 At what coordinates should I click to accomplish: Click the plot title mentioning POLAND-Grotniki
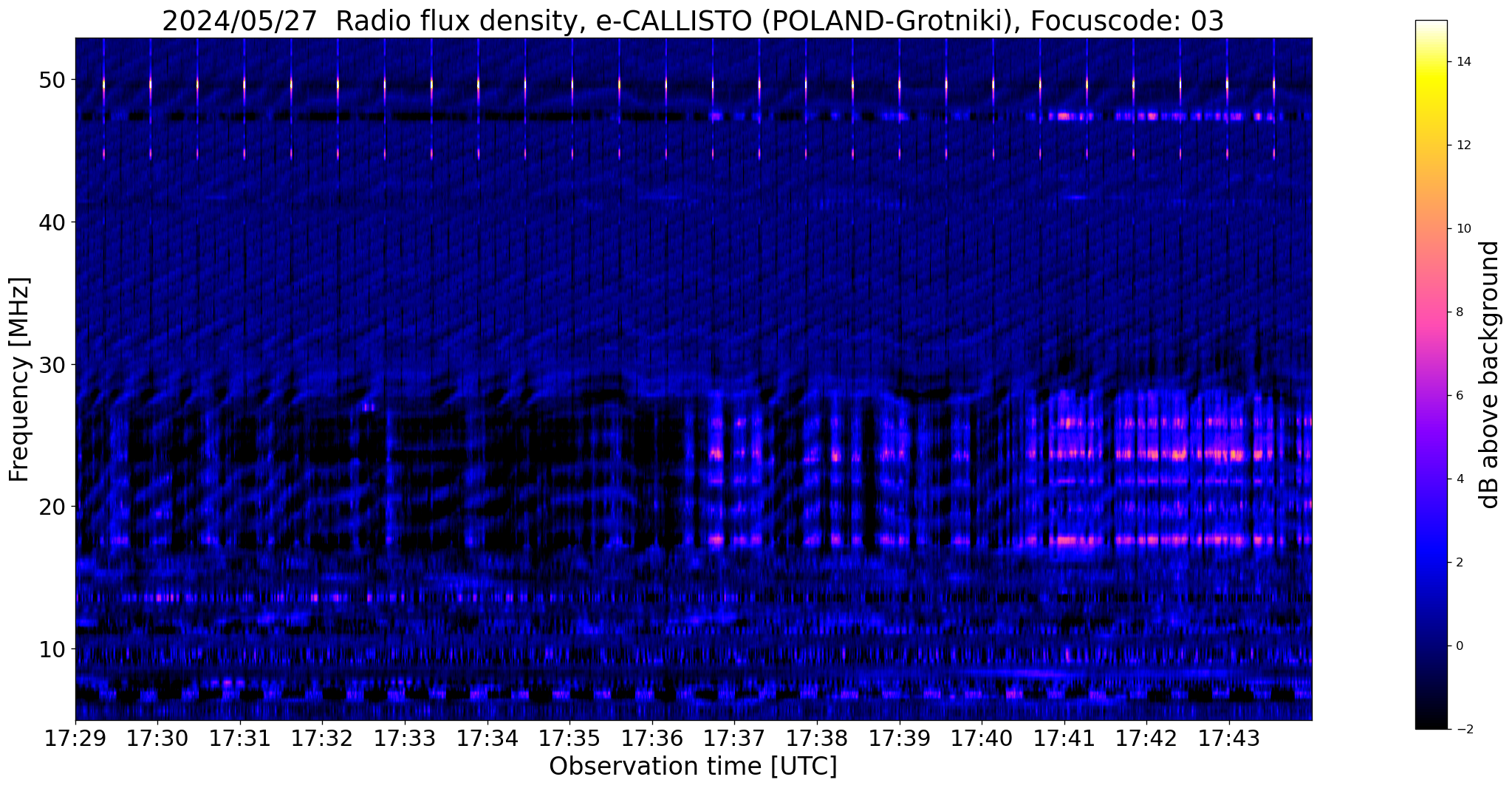tap(693, 21)
